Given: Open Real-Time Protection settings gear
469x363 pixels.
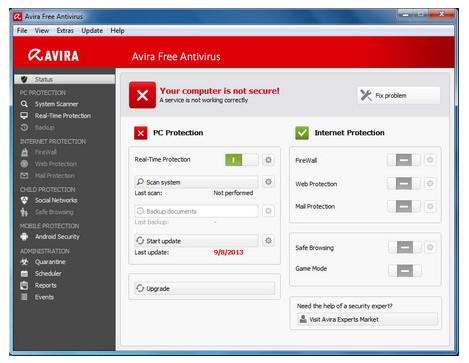Looking at the screenshot, I should click(268, 160).
